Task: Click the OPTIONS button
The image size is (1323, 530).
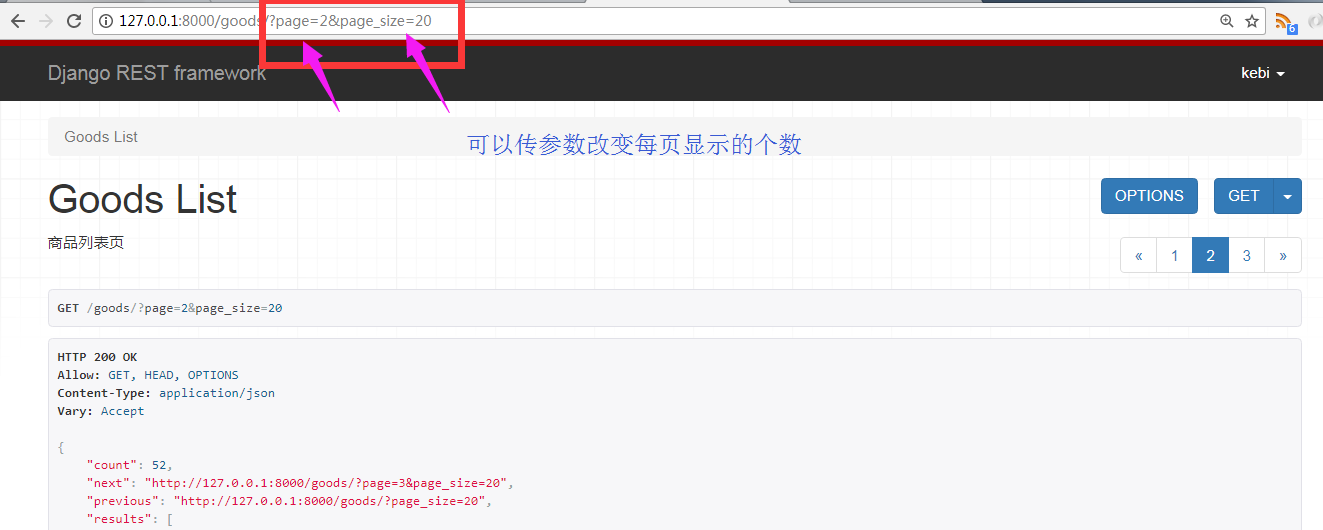Action: [x=1149, y=196]
